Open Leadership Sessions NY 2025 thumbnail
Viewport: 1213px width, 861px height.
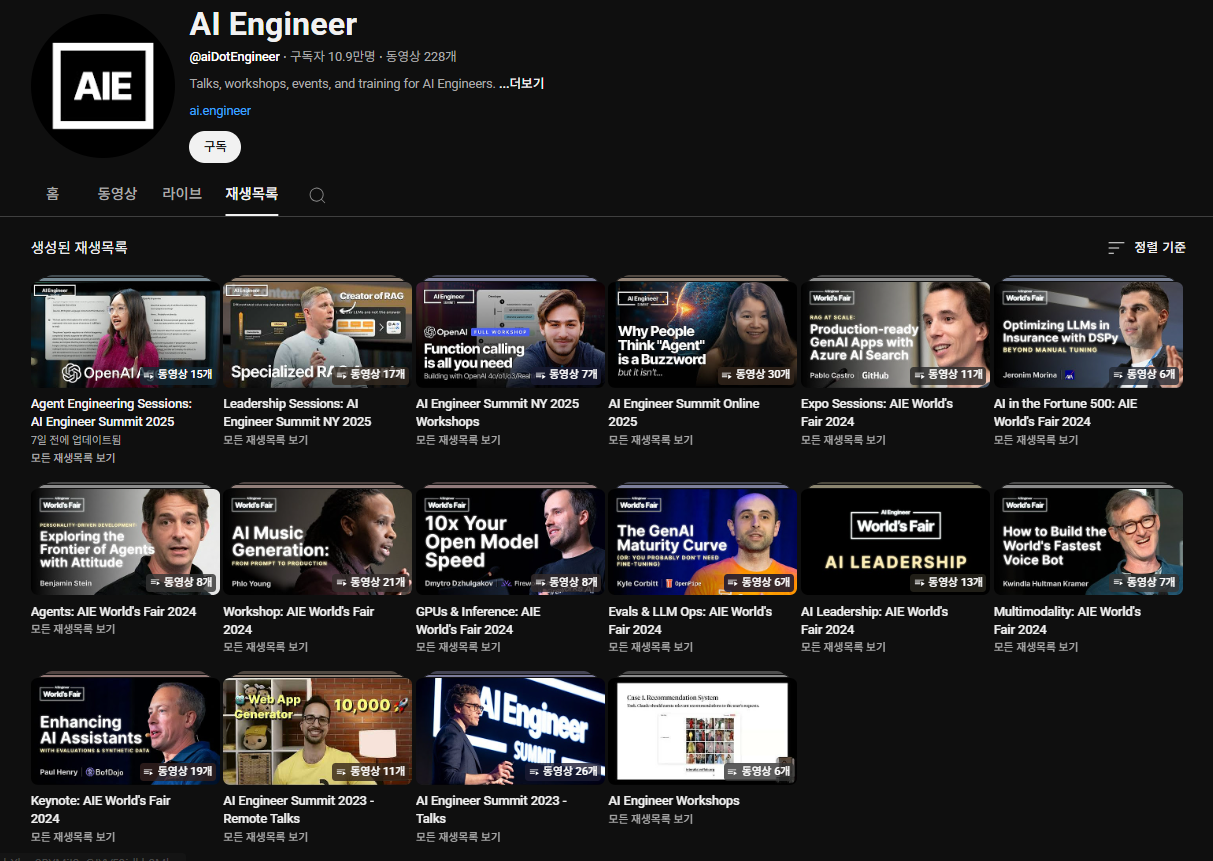click(317, 335)
